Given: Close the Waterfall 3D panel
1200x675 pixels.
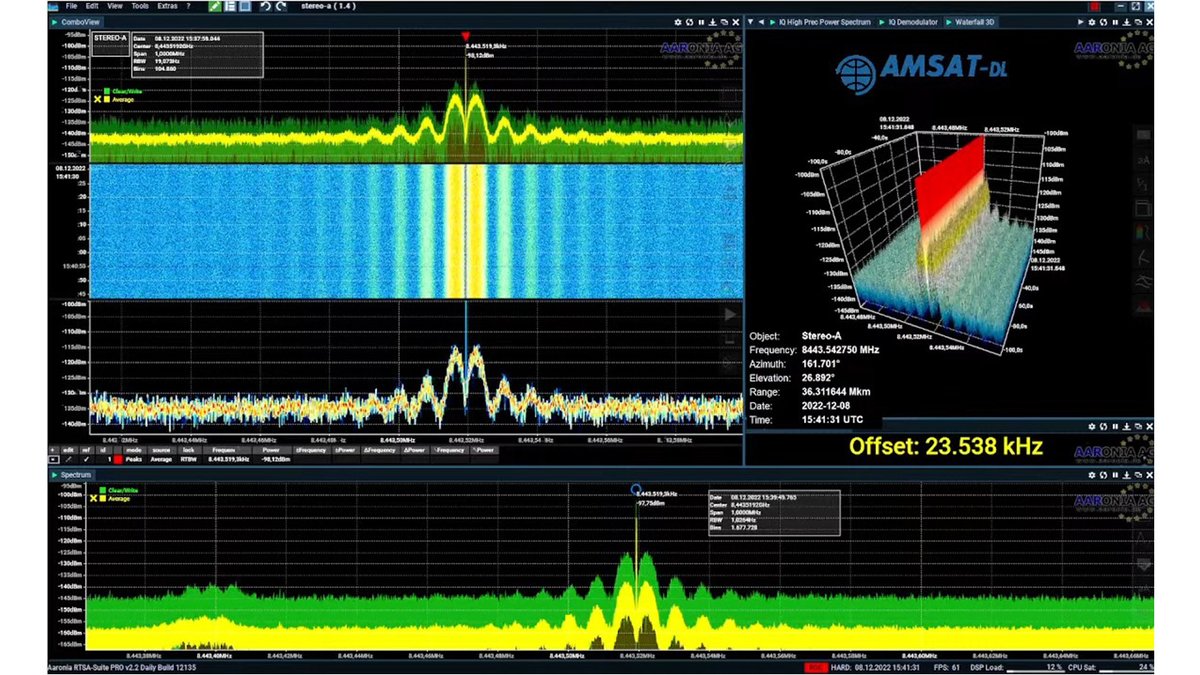Looking at the screenshot, I should point(1150,22).
